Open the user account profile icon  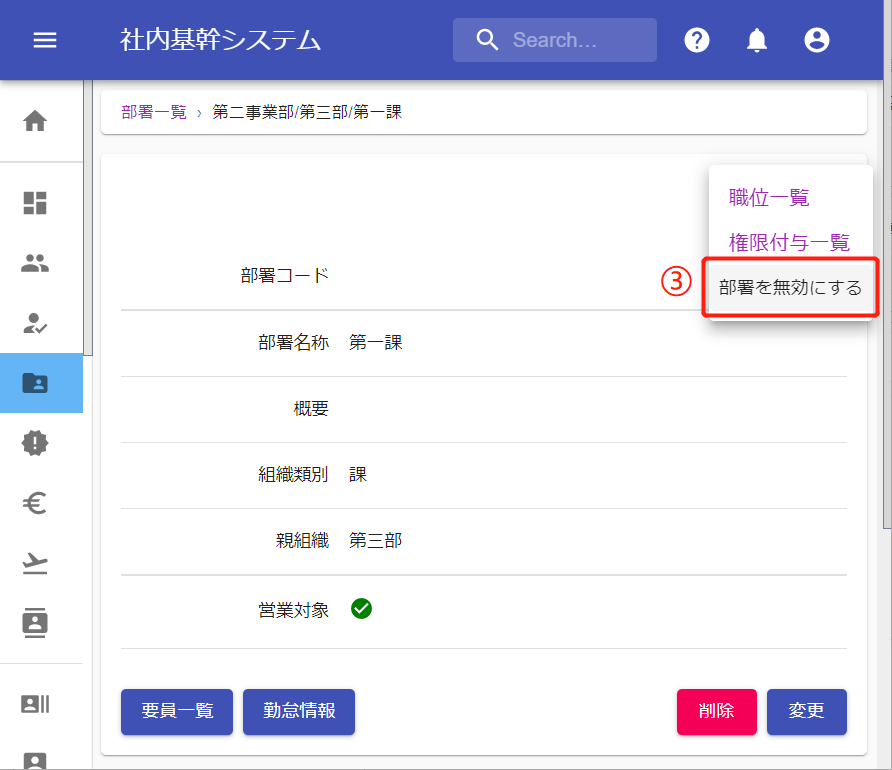point(817,40)
